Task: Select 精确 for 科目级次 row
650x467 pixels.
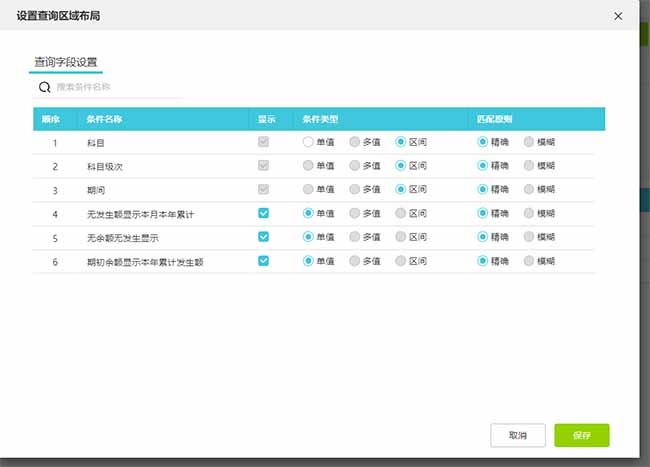Action: point(482,165)
